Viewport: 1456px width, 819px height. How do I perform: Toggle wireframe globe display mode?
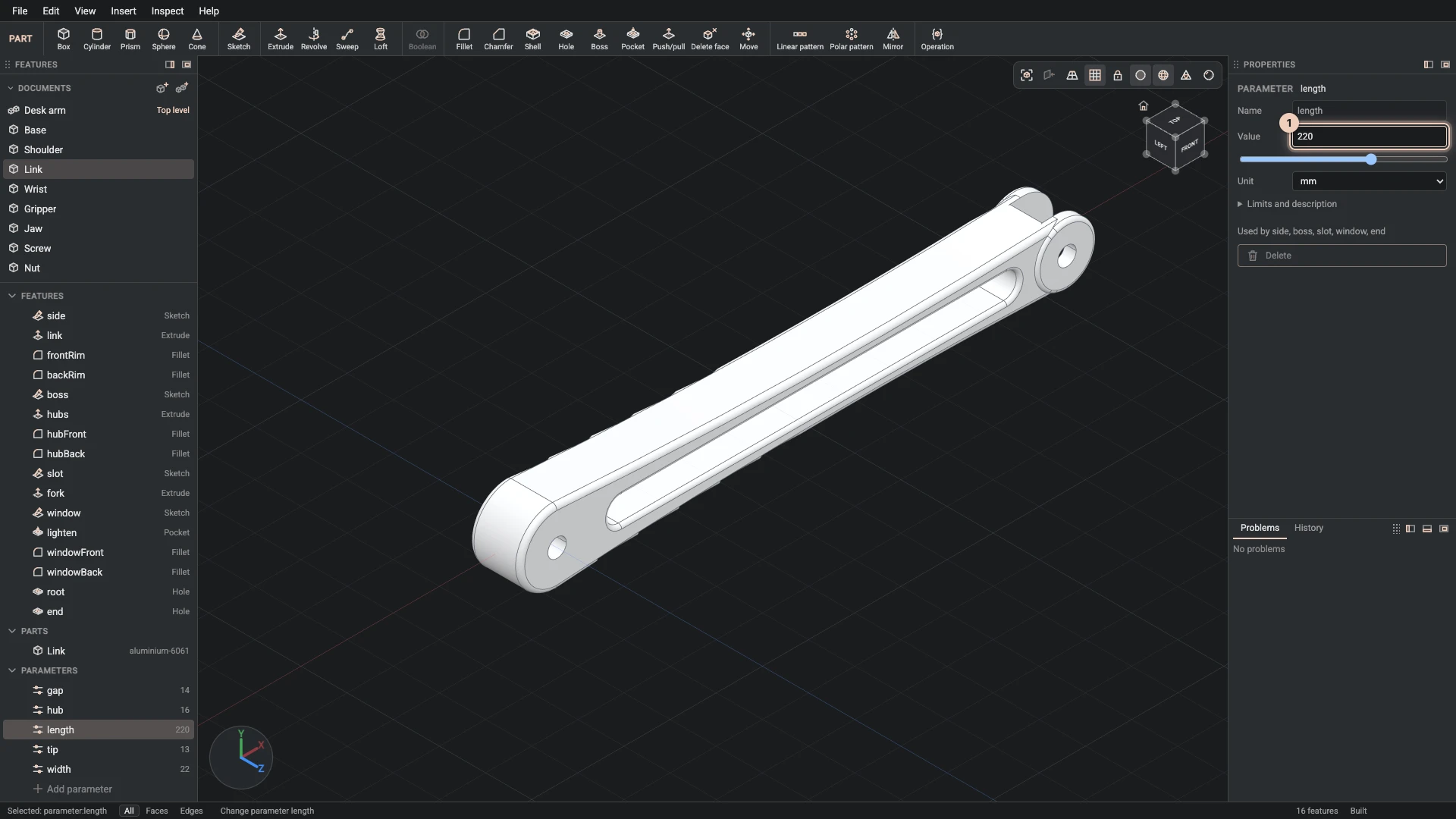coord(1163,75)
